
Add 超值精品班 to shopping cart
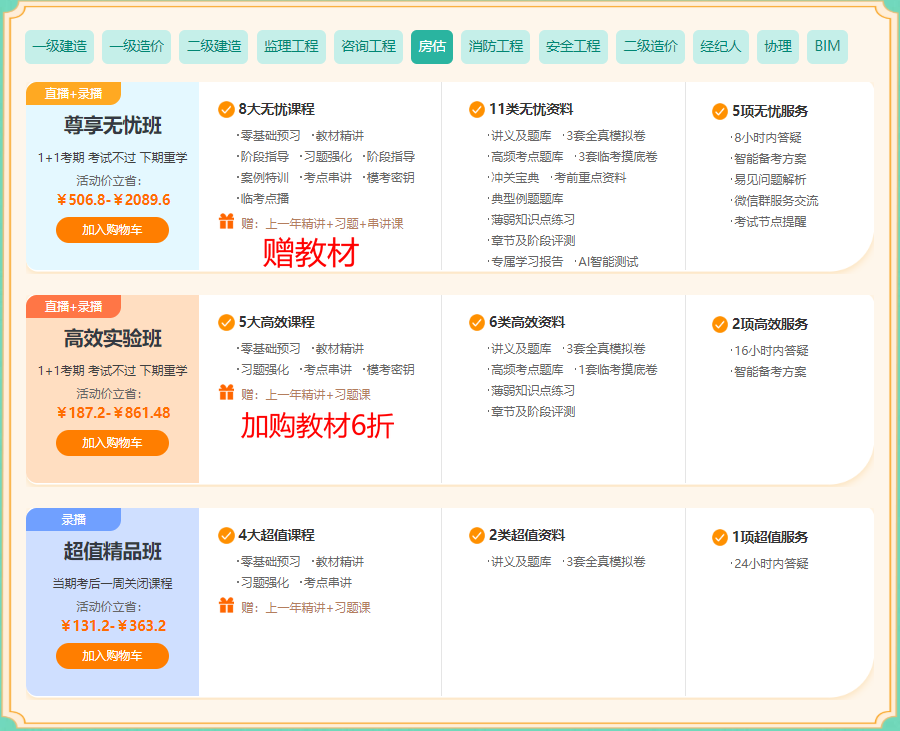point(112,656)
